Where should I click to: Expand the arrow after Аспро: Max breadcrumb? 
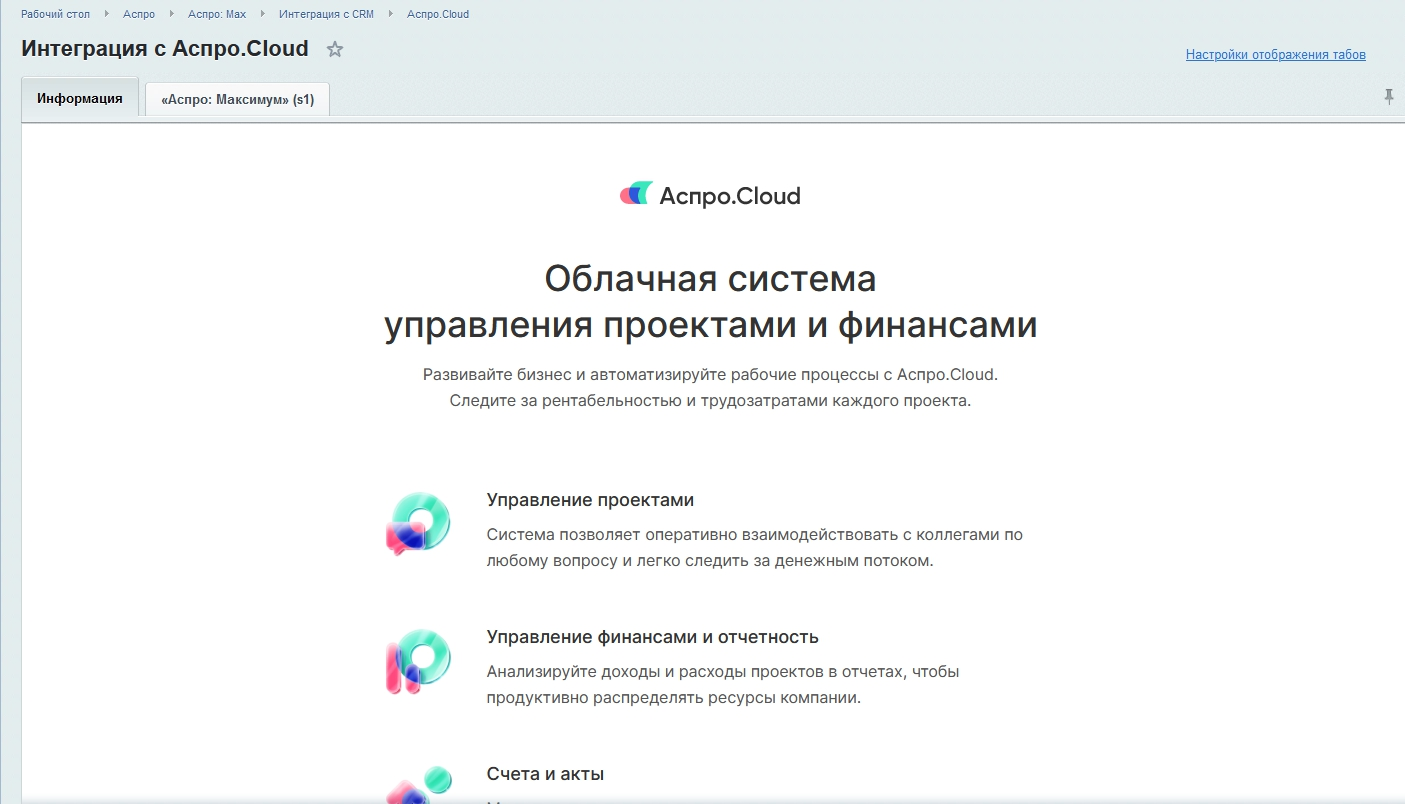pos(263,14)
